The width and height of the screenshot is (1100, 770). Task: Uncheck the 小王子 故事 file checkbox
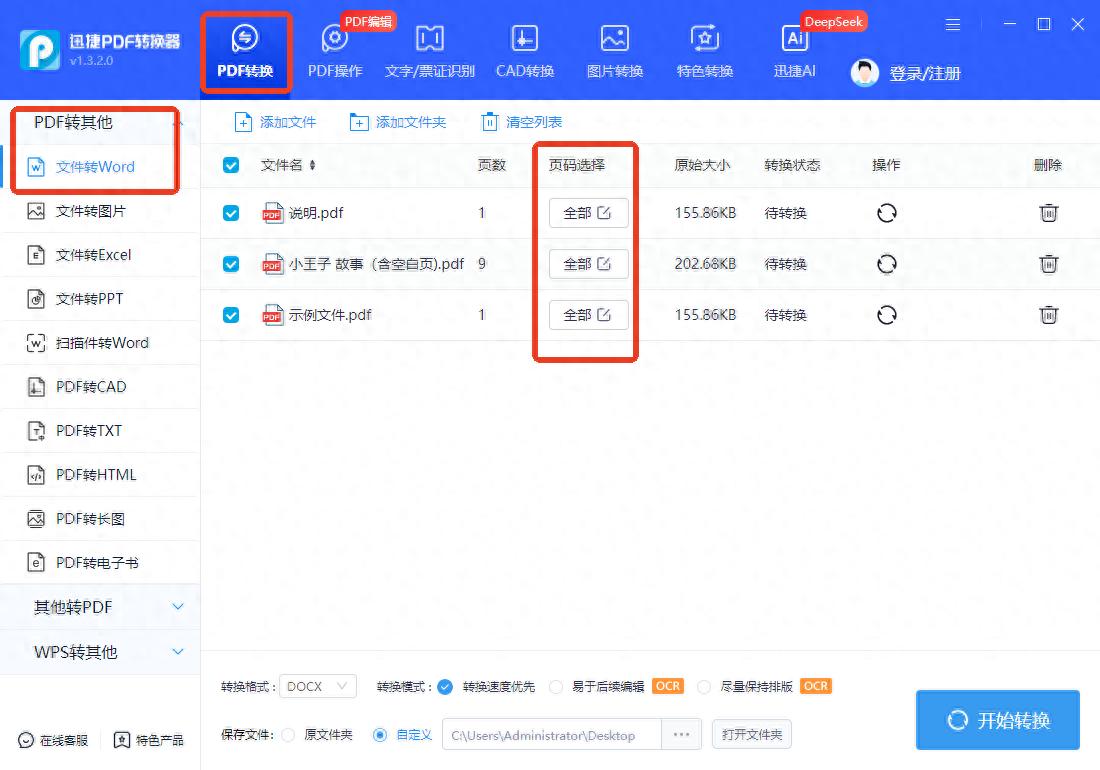point(231,264)
